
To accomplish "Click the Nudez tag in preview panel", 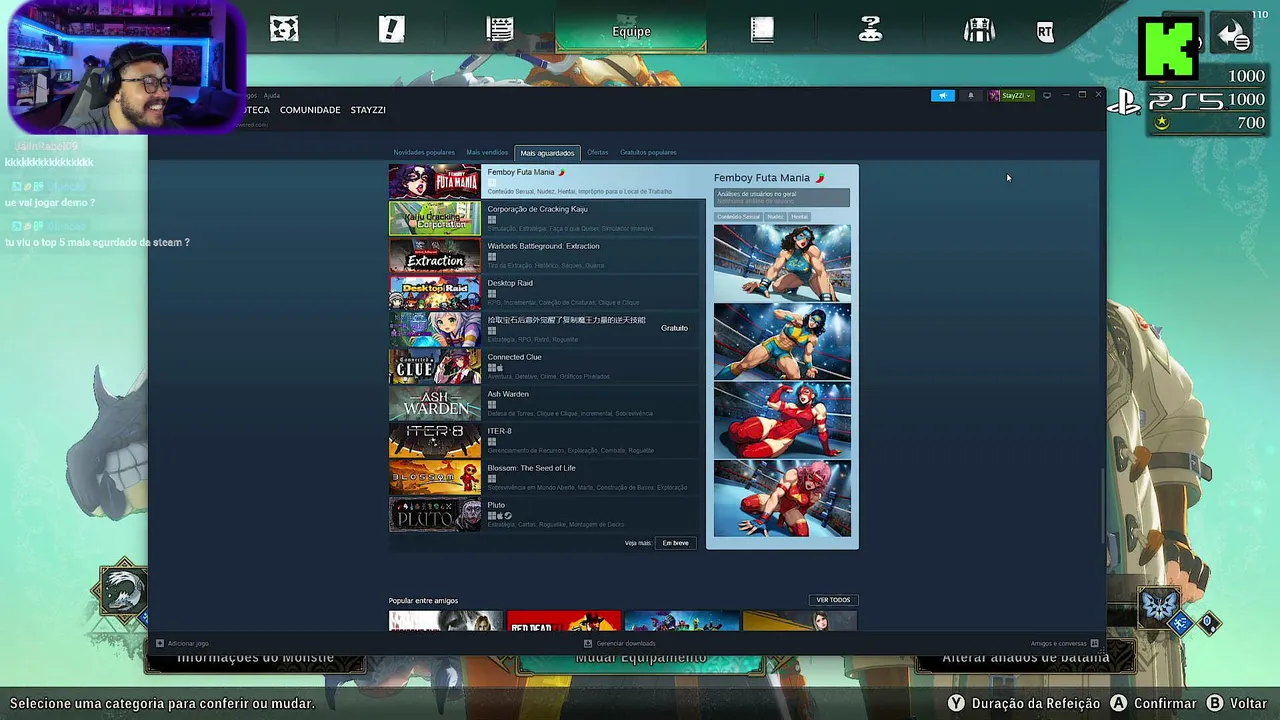I will coord(775,217).
